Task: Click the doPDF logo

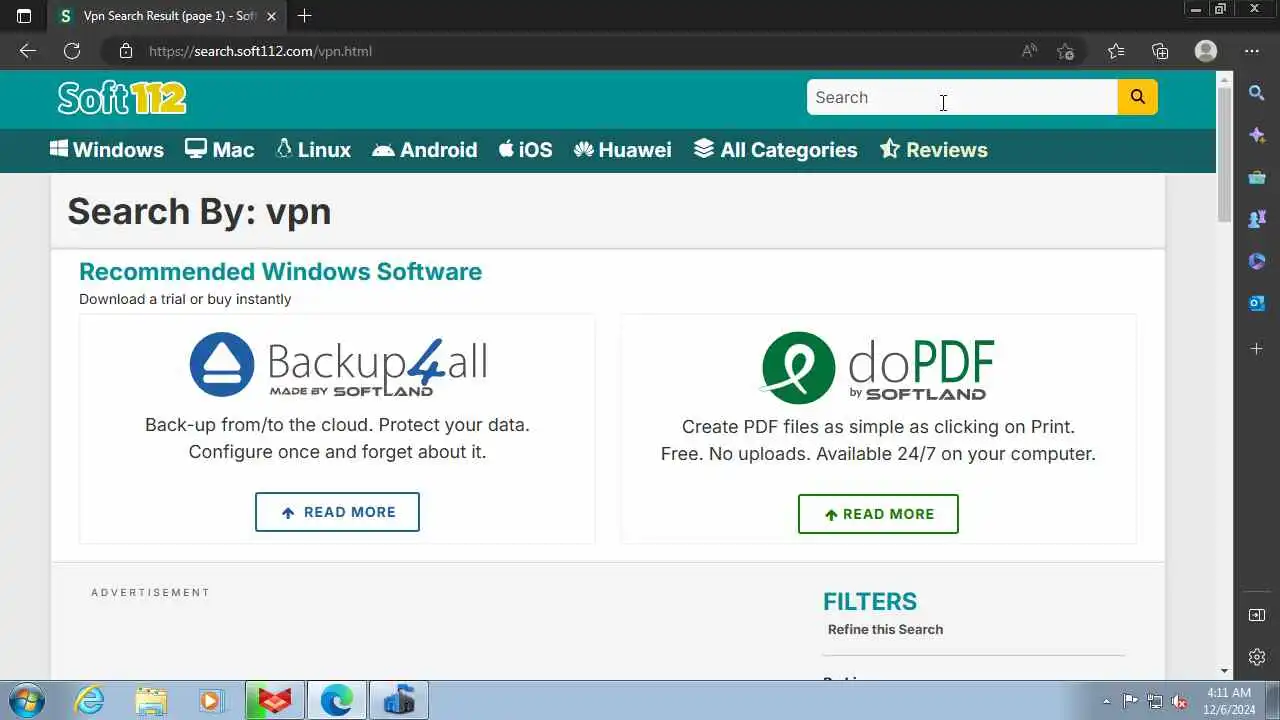Action: tap(878, 367)
